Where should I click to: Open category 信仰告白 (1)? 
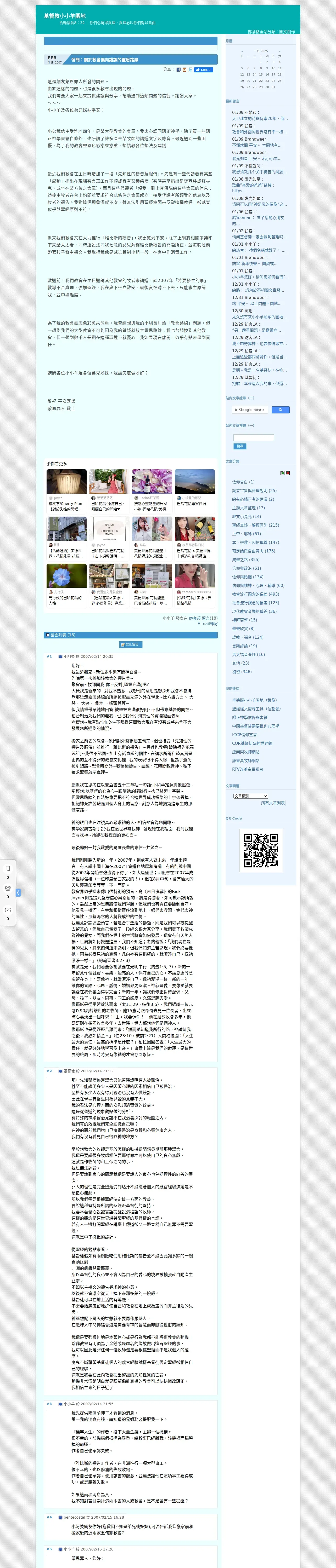243,482
